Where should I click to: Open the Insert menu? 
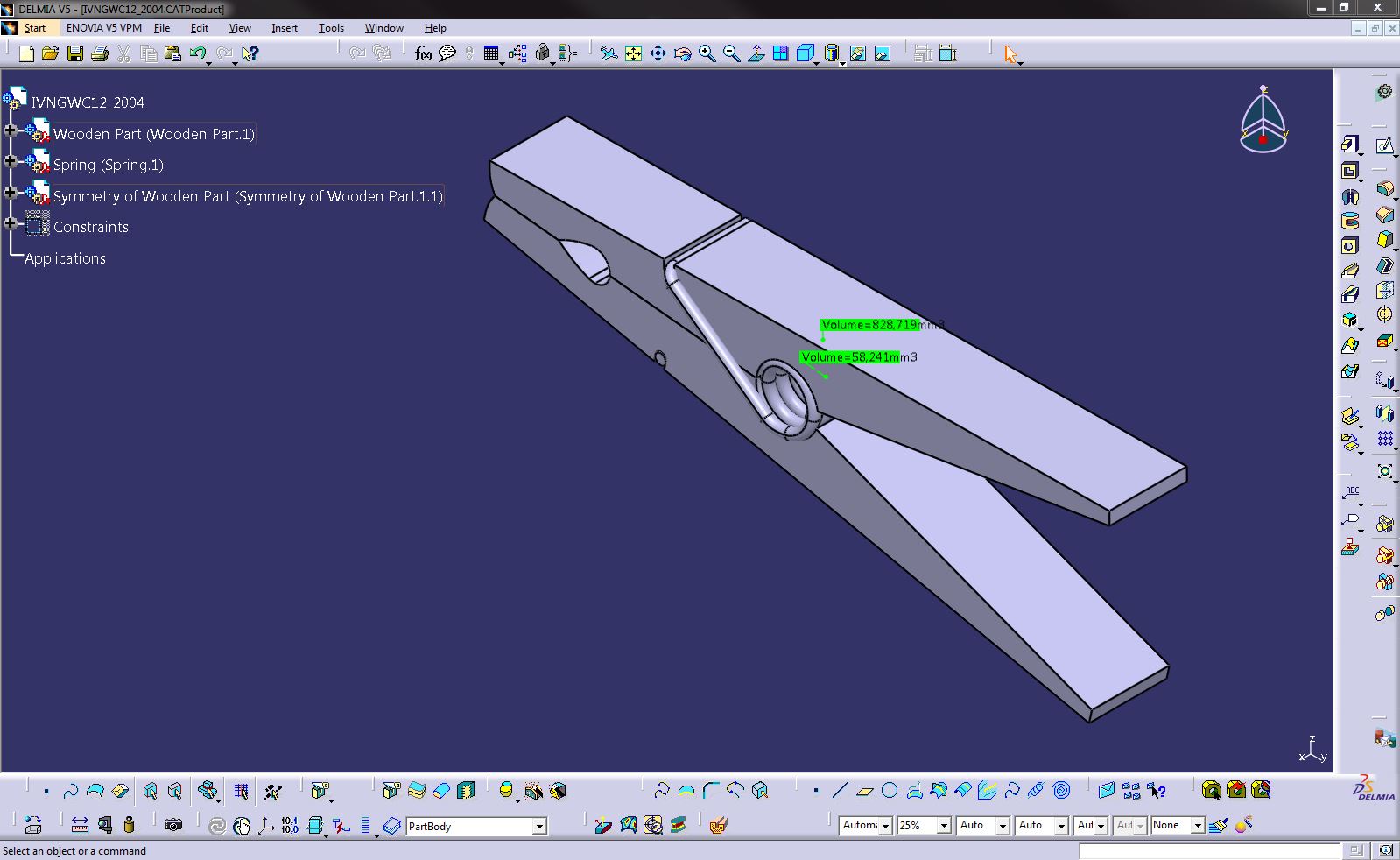[x=285, y=28]
